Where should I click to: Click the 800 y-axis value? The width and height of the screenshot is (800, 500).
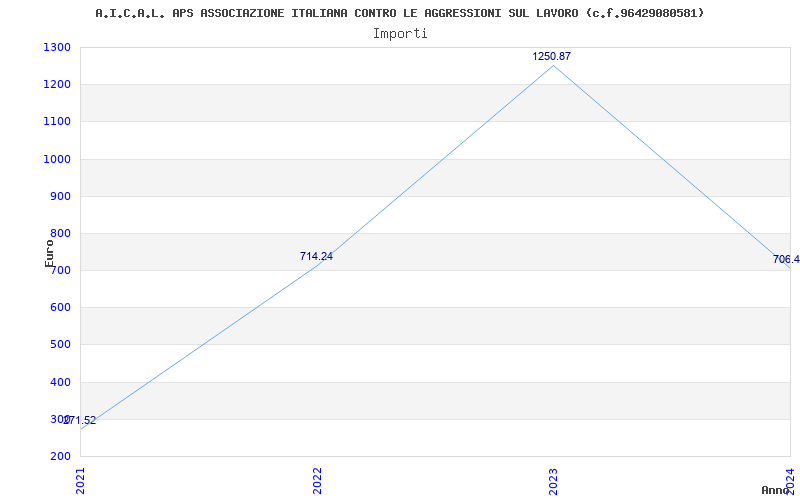60,233
